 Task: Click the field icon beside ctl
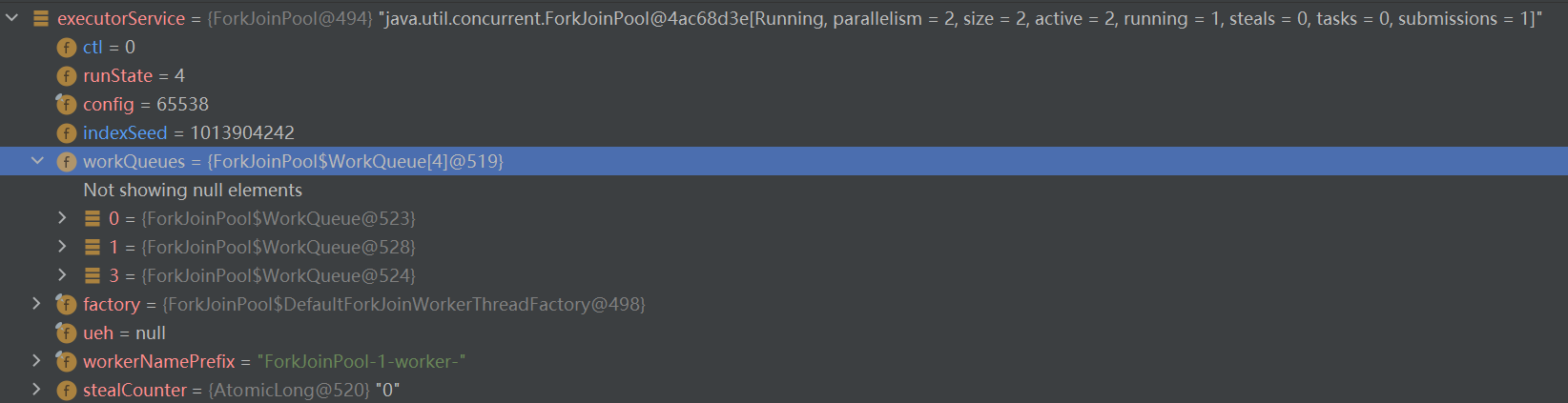coord(66,47)
